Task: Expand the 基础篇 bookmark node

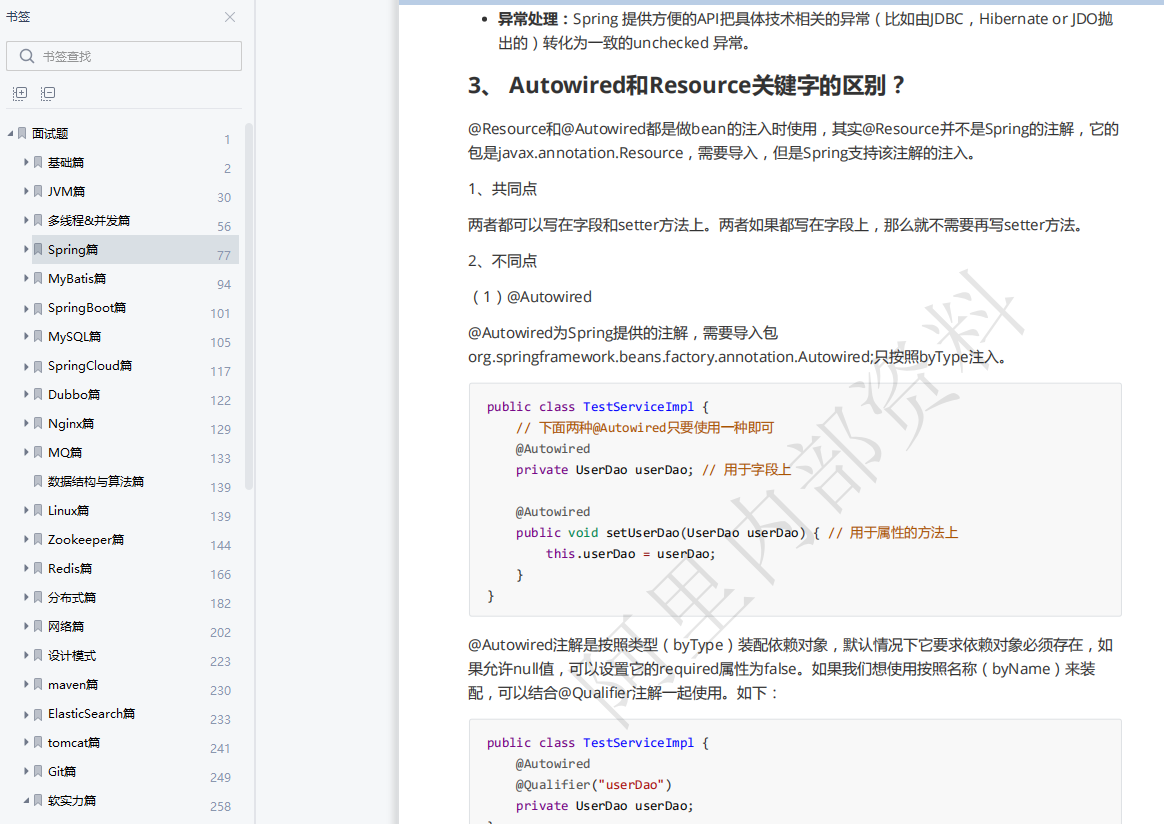Action: (28, 162)
